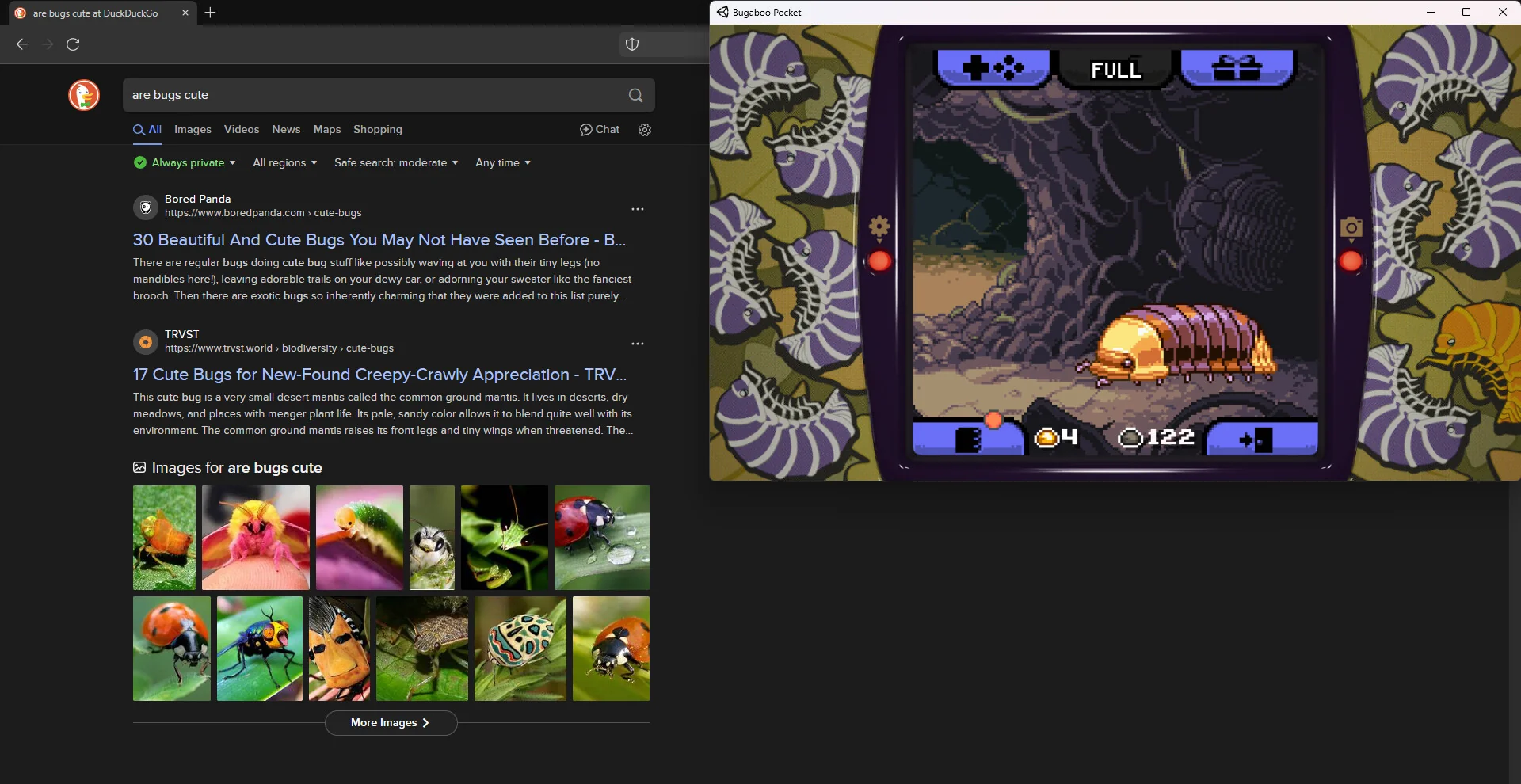Open the gift box shop button
Image resolution: width=1521 pixels, height=784 pixels.
coord(1237,68)
